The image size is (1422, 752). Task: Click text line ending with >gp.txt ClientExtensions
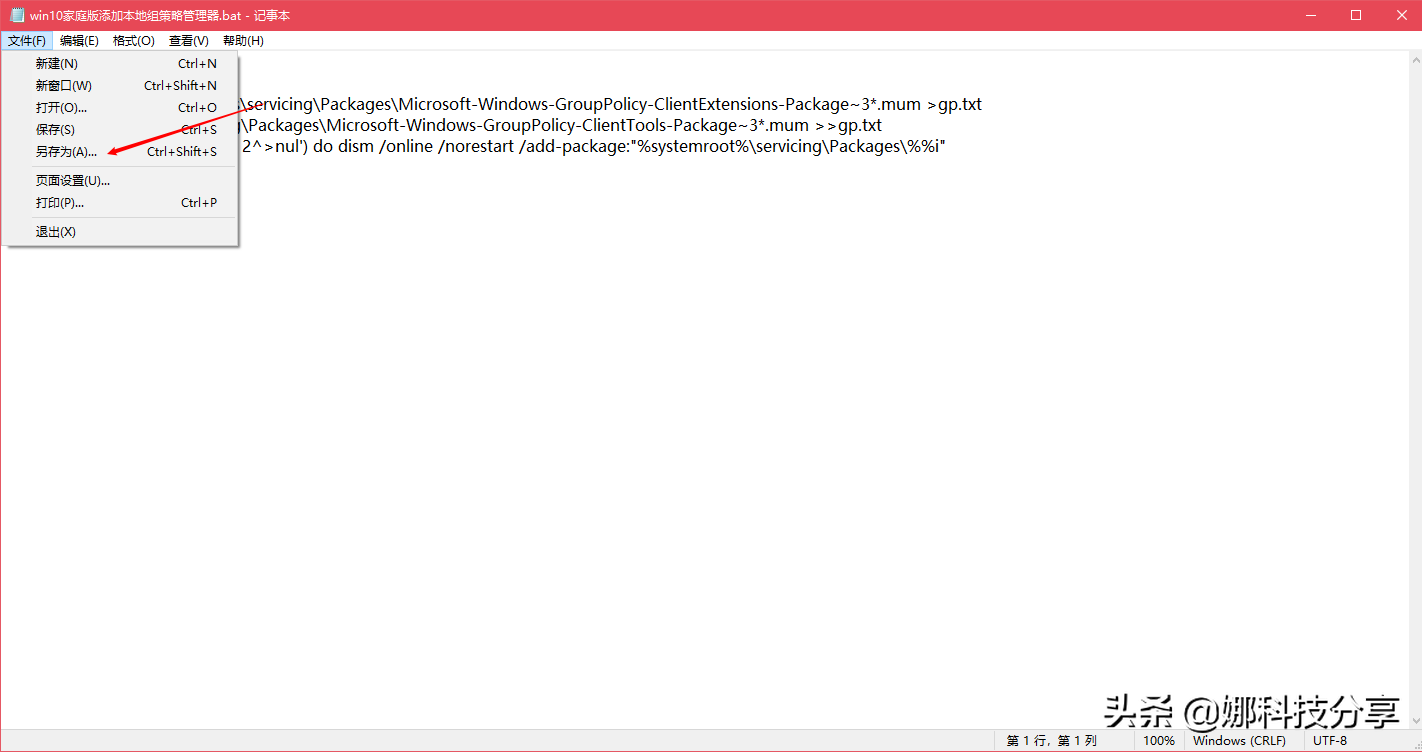click(611, 104)
